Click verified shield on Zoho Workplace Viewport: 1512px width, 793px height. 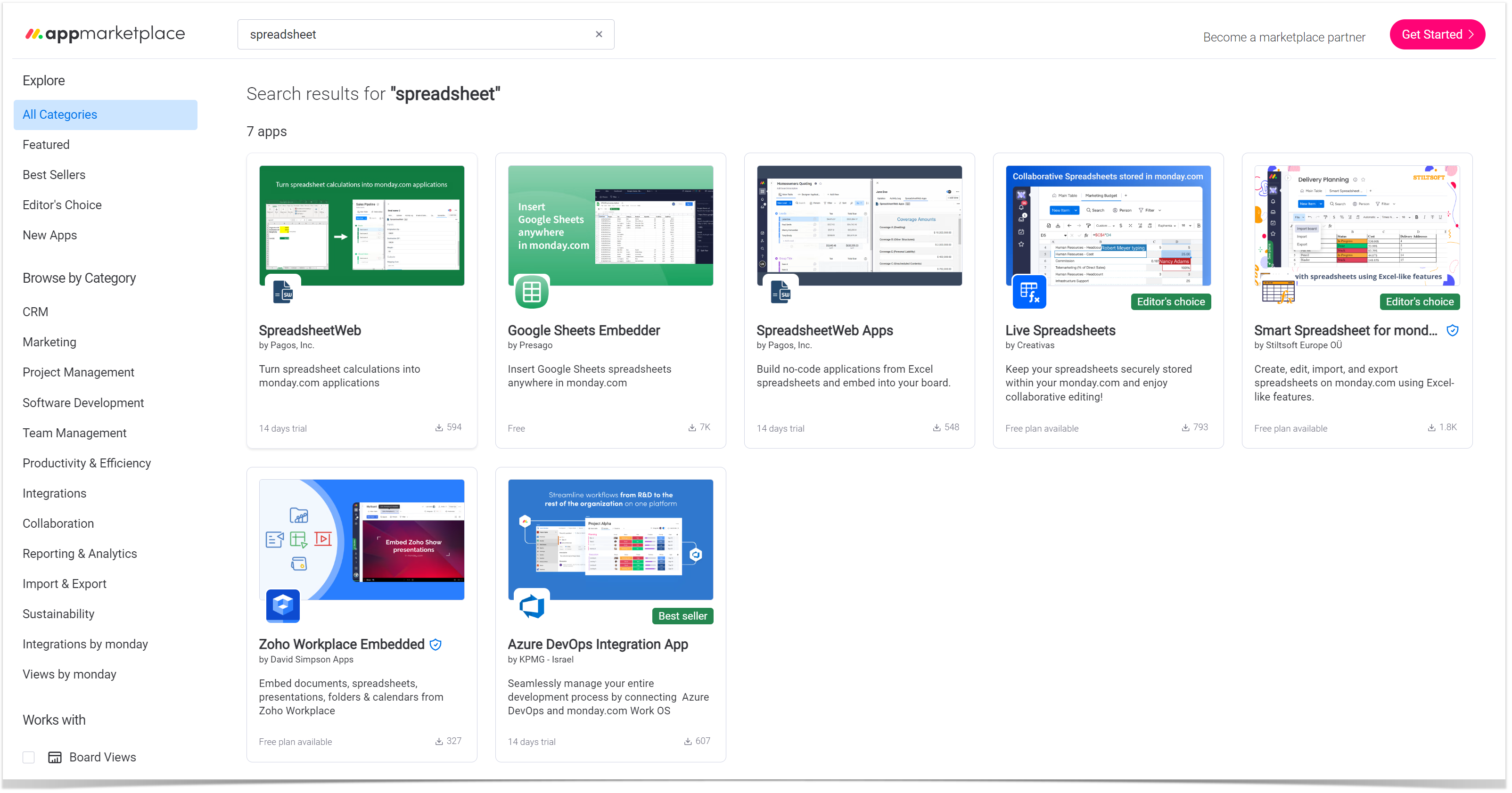436,645
